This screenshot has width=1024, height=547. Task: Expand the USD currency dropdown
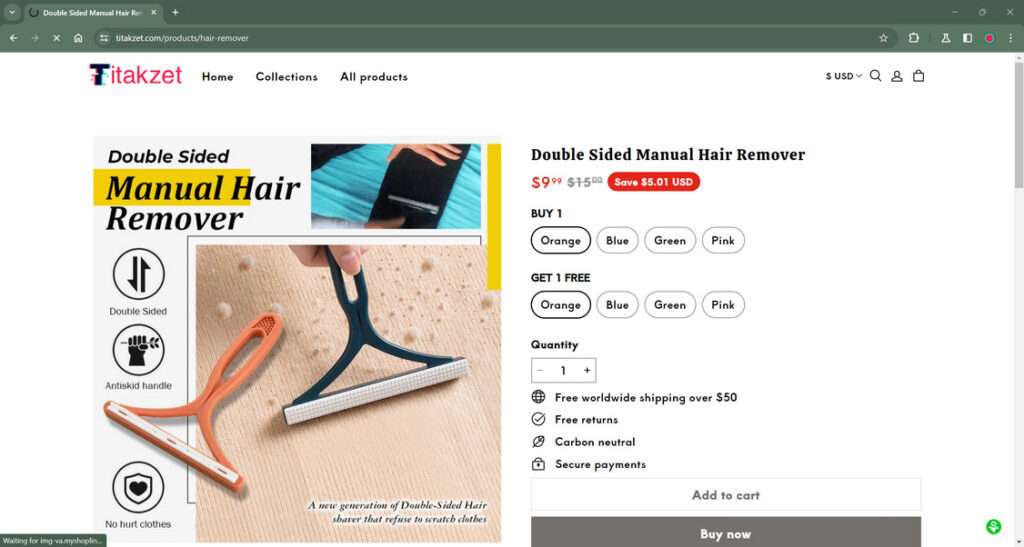click(844, 76)
